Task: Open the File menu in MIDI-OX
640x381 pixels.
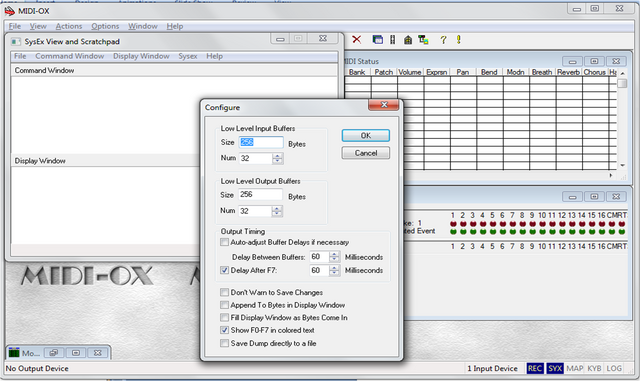Action: coord(15,26)
